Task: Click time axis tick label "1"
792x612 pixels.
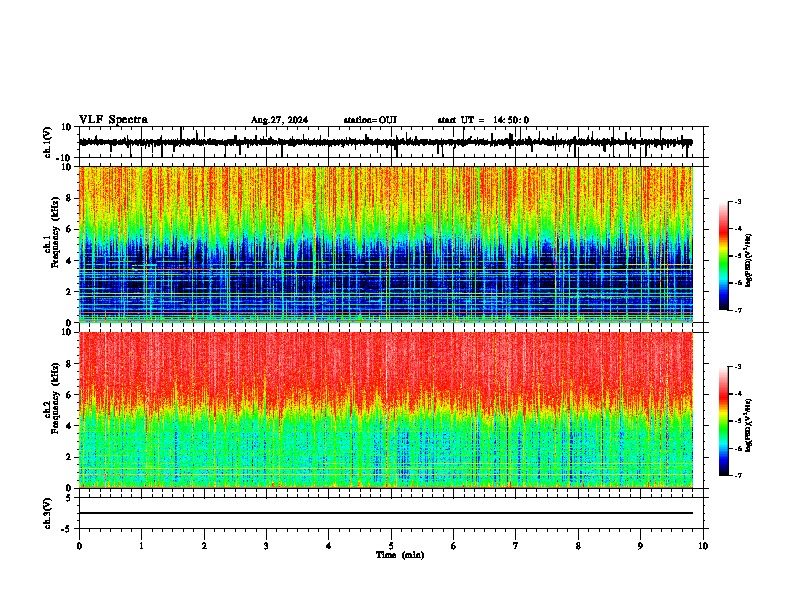Action: [x=141, y=546]
